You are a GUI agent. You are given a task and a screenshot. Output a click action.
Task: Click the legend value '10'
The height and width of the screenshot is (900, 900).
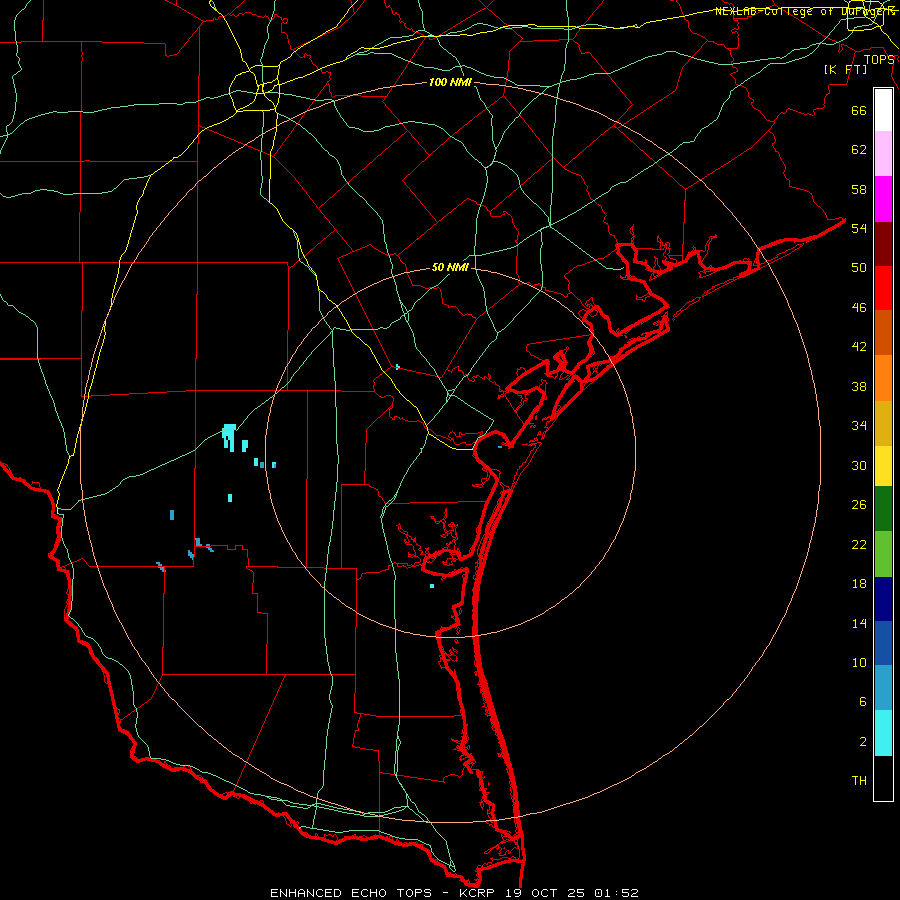point(859,663)
